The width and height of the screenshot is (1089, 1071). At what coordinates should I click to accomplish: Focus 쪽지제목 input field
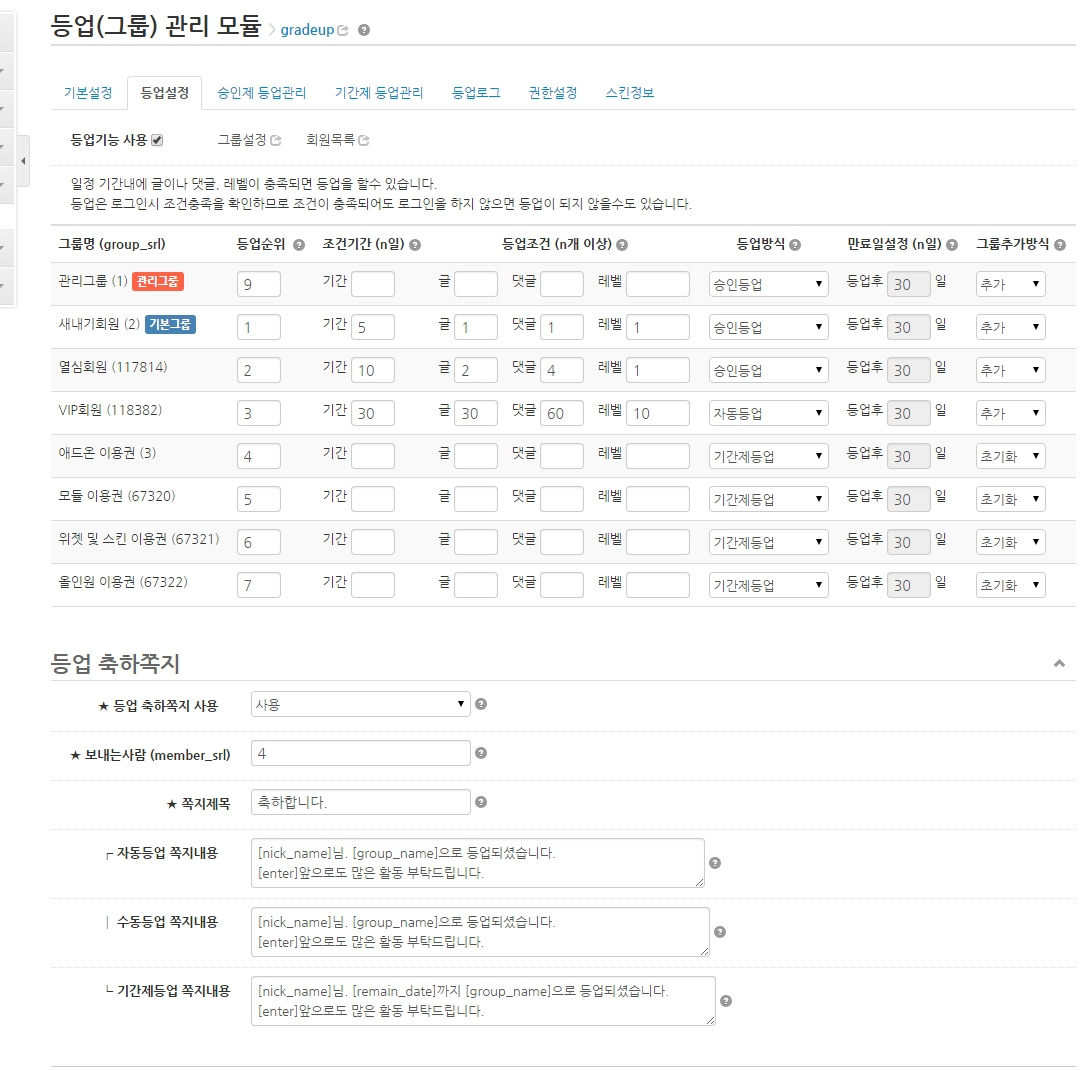(360, 802)
